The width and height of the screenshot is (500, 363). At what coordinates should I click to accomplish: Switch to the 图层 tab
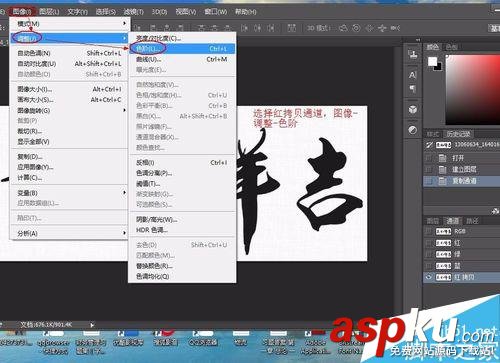pyautogui.click(x=433, y=221)
